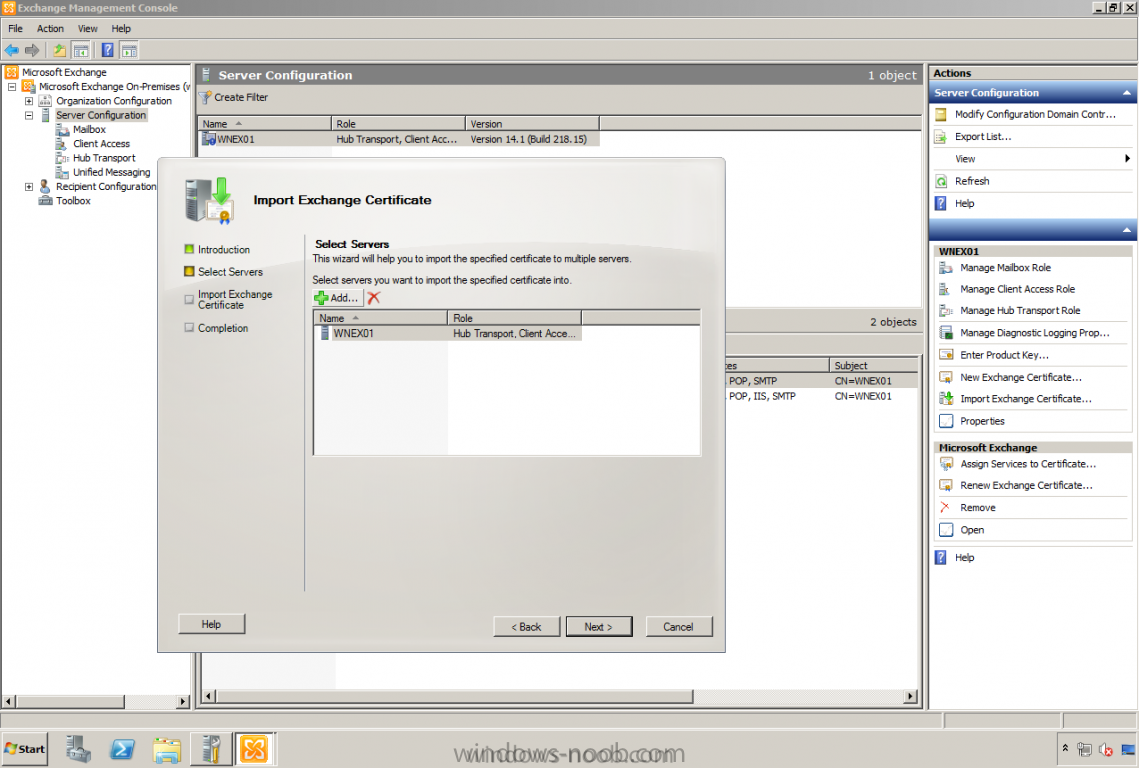1139x768 pixels.
Task: Click the results pane horizontal scrollbar
Action: (x=559, y=696)
